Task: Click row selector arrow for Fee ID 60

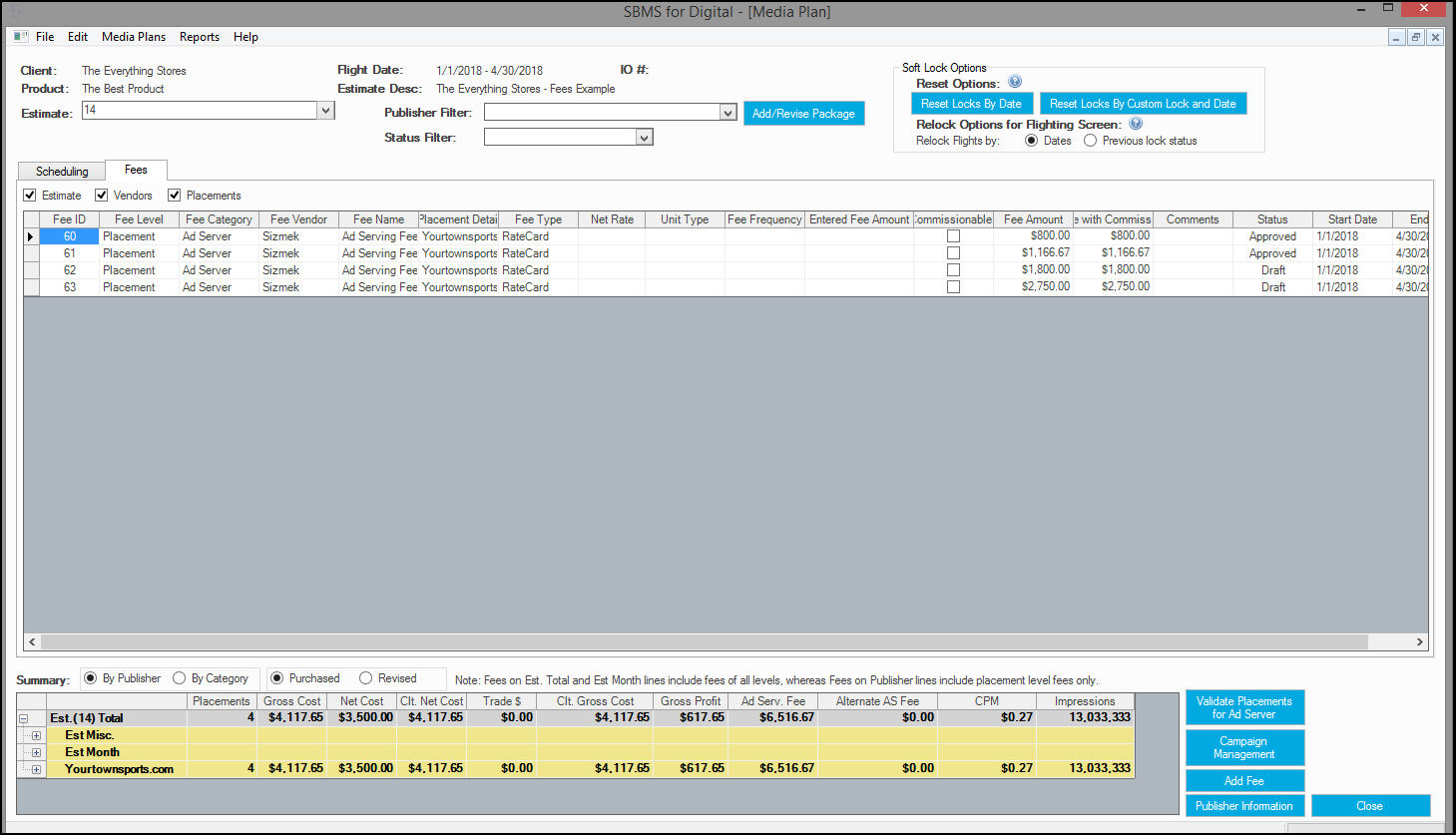Action: coord(31,236)
